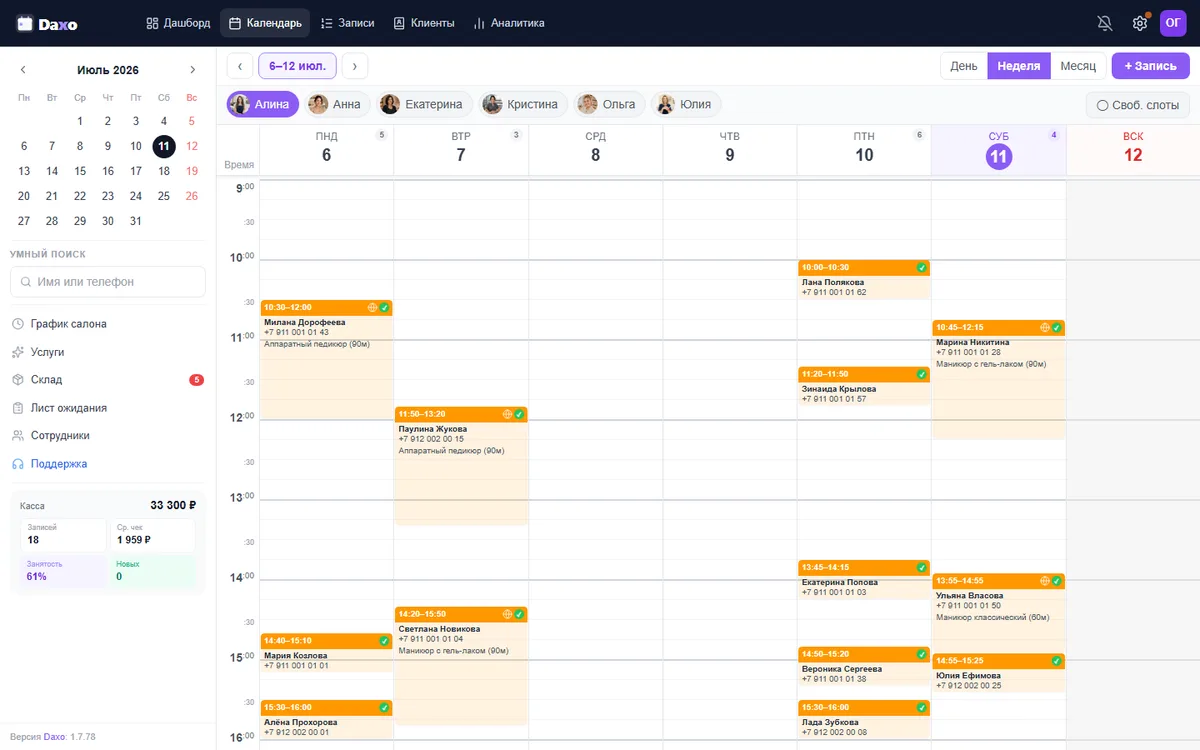Screen dimensions: 1200x750
Task: Click the Daxo logo icon
Action: tap(25, 23)
